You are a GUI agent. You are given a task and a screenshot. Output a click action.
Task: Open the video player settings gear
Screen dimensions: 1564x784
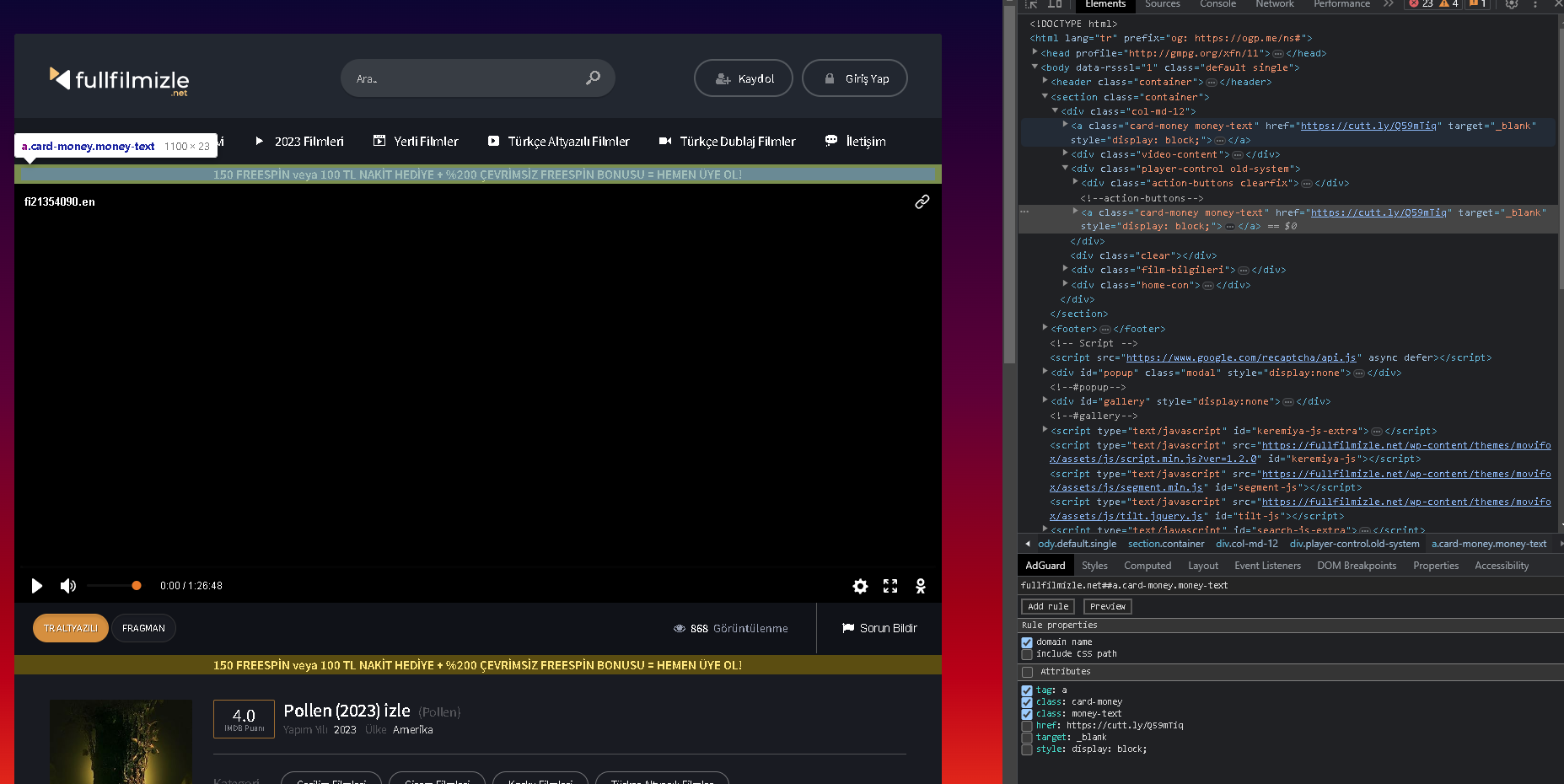860,586
